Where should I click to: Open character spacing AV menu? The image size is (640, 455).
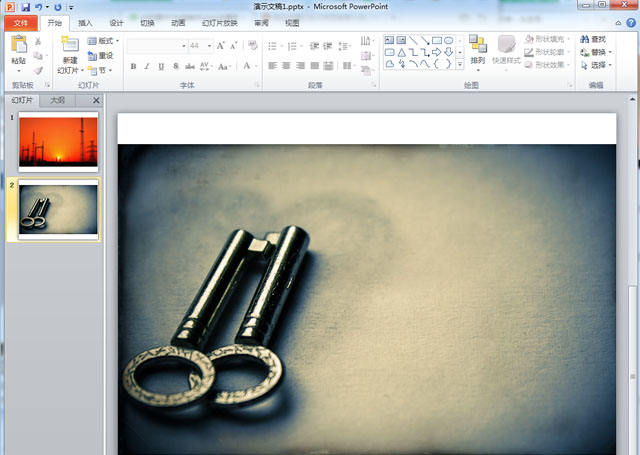click(x=205, y=66)
